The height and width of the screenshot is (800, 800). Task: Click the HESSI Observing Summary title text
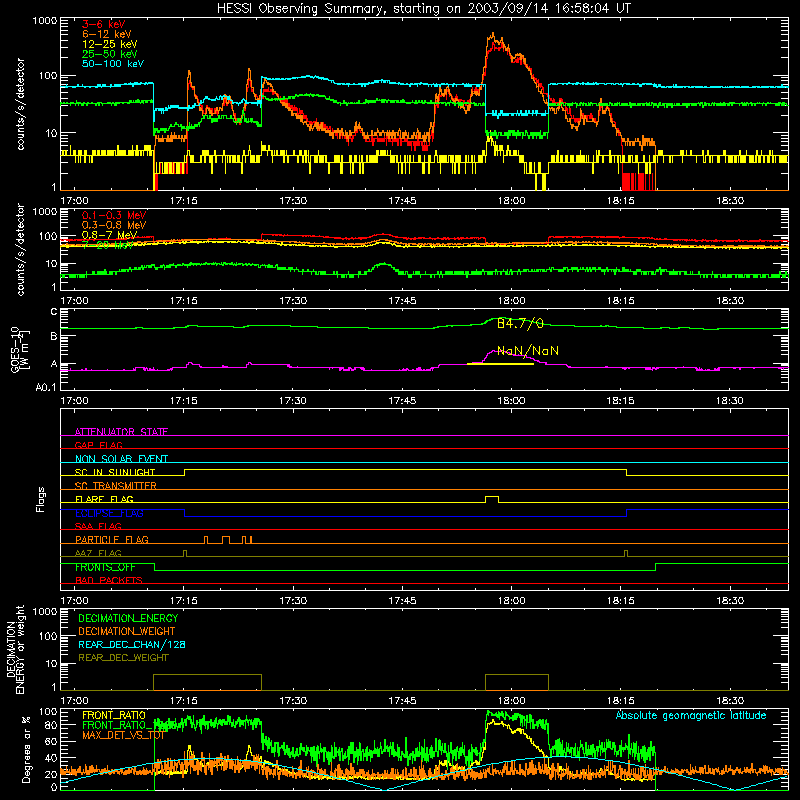[x=423, y=9]
